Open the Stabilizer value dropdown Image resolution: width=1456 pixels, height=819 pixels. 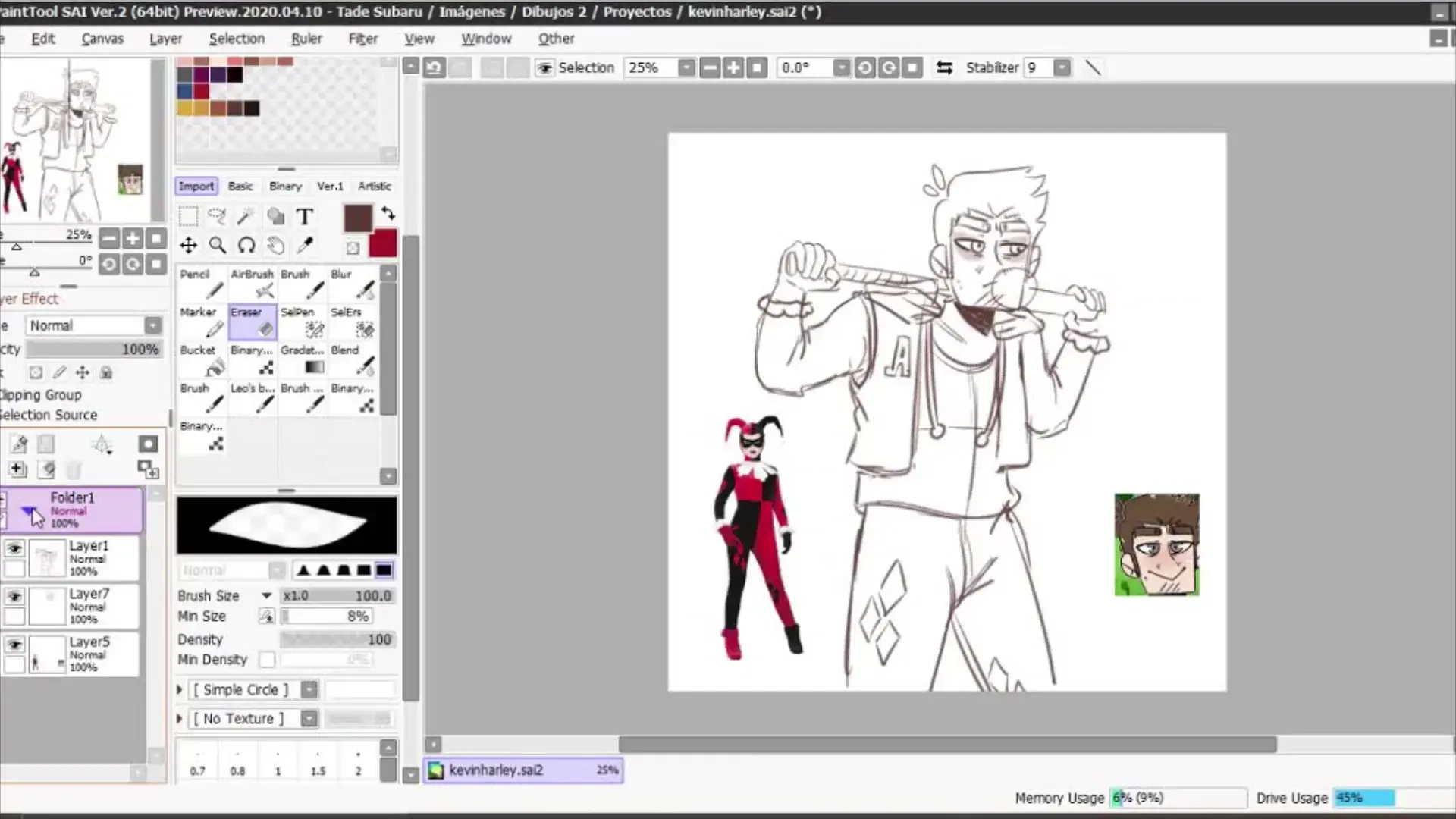point(1062,67)
